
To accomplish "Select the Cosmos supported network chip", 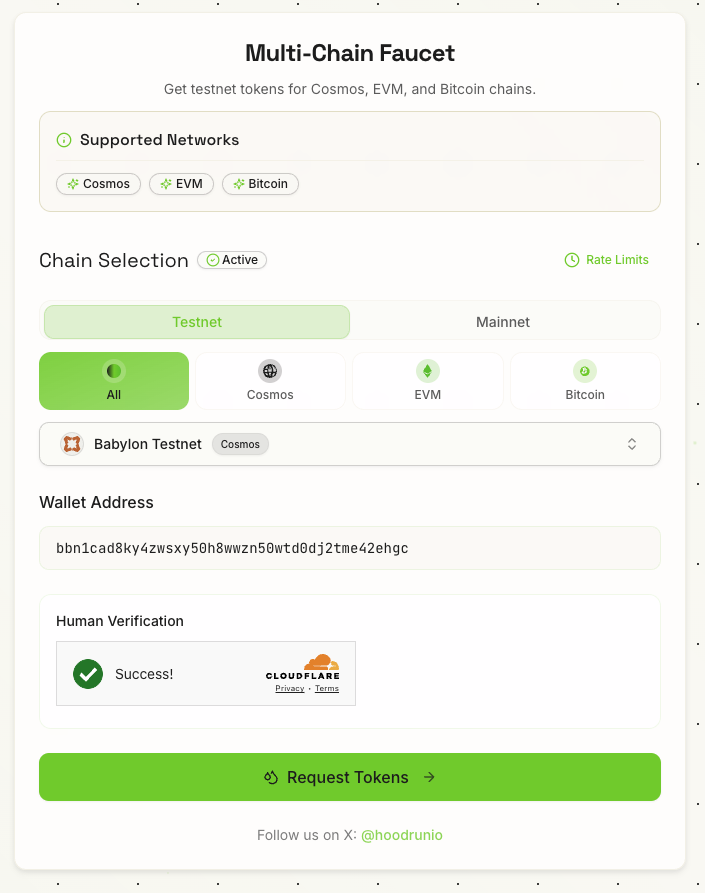I will (99, 184).
